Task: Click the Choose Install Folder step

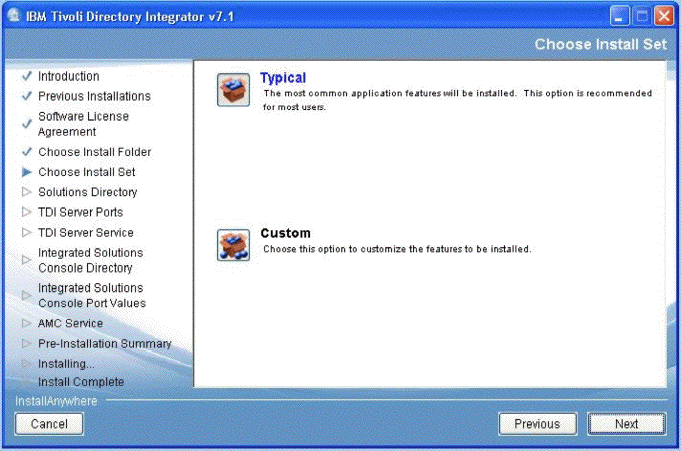Action: pyautogui.click(x=95, y=152)
